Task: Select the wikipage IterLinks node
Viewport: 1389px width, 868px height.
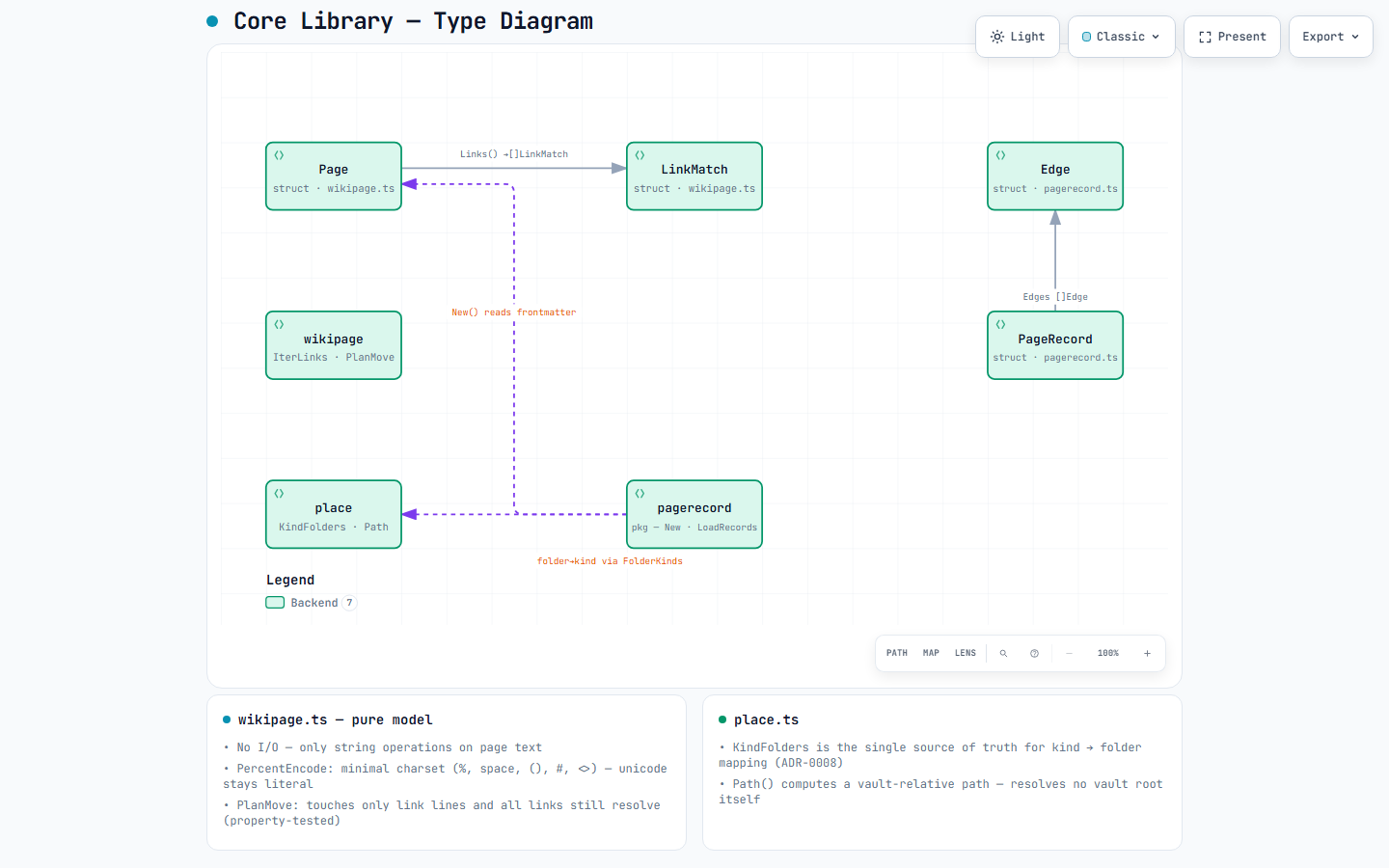Action: [x=334, y=345]
